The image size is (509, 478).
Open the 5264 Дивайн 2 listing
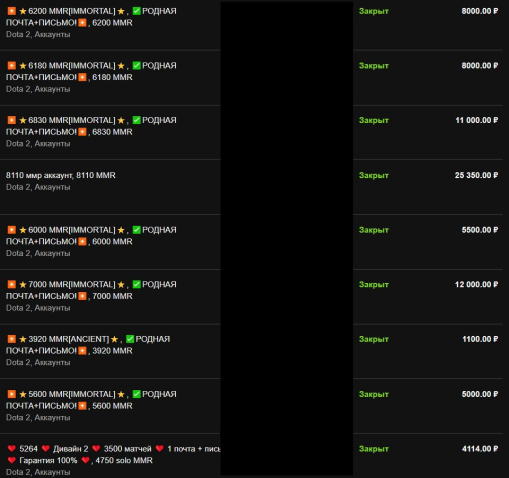click(113, 455)
